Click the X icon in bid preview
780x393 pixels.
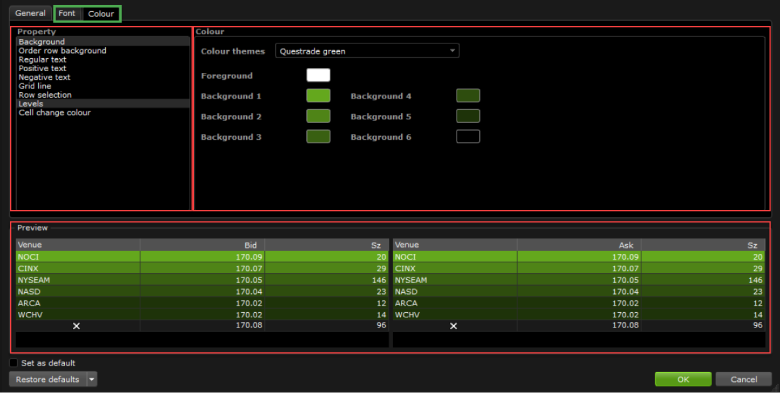[76, 326]
